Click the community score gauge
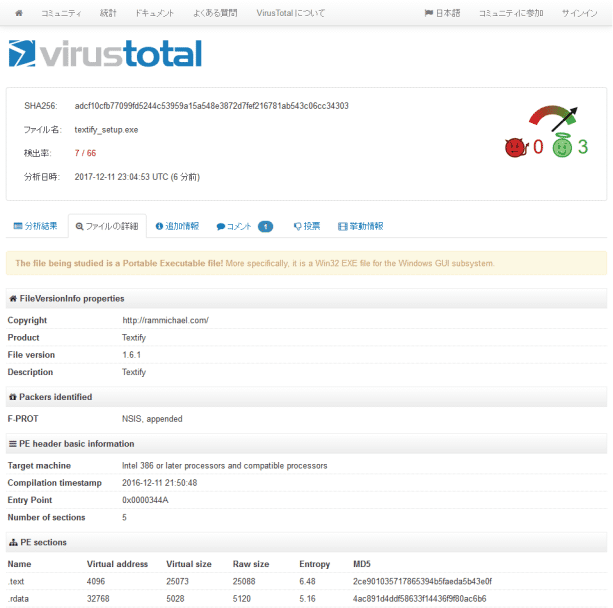 click(x=553, y=117)
